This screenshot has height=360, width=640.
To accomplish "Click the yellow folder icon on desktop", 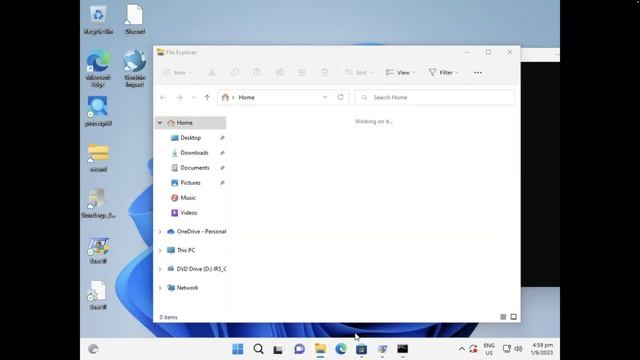I will click(x=98, y=158).
